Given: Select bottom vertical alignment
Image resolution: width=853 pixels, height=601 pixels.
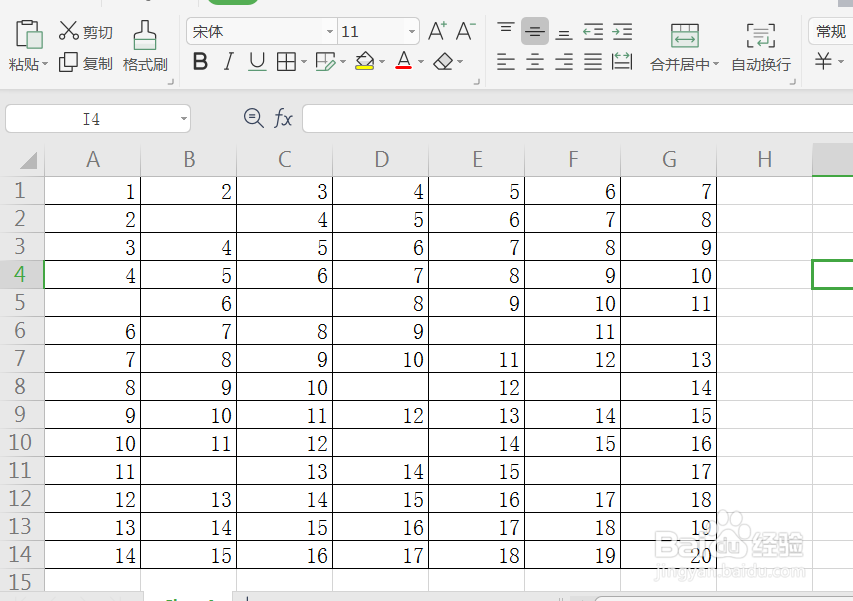Looking at the screenshot, I should click(x=564, y=32).
